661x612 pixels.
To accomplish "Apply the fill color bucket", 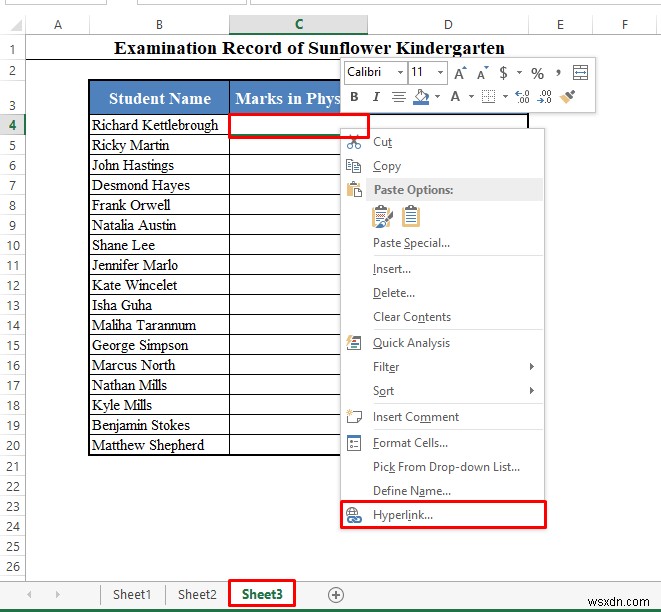I will pyautogui.click(x=421, y=97).
